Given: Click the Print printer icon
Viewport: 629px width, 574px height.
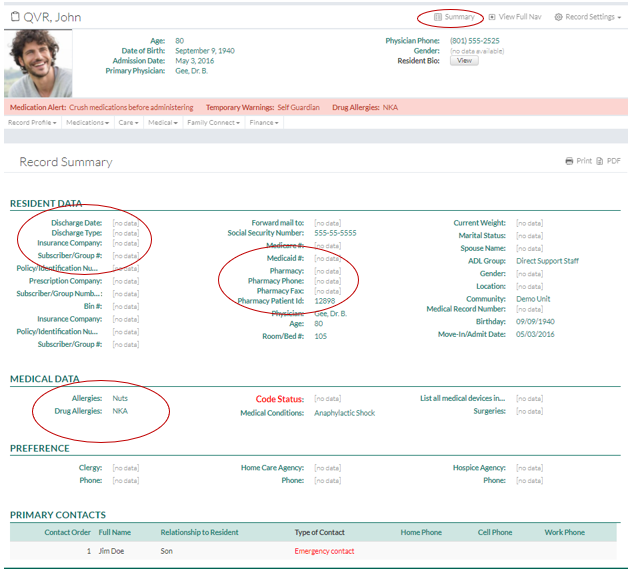Looking at the screenshot, I should click(x=569, y=161).
